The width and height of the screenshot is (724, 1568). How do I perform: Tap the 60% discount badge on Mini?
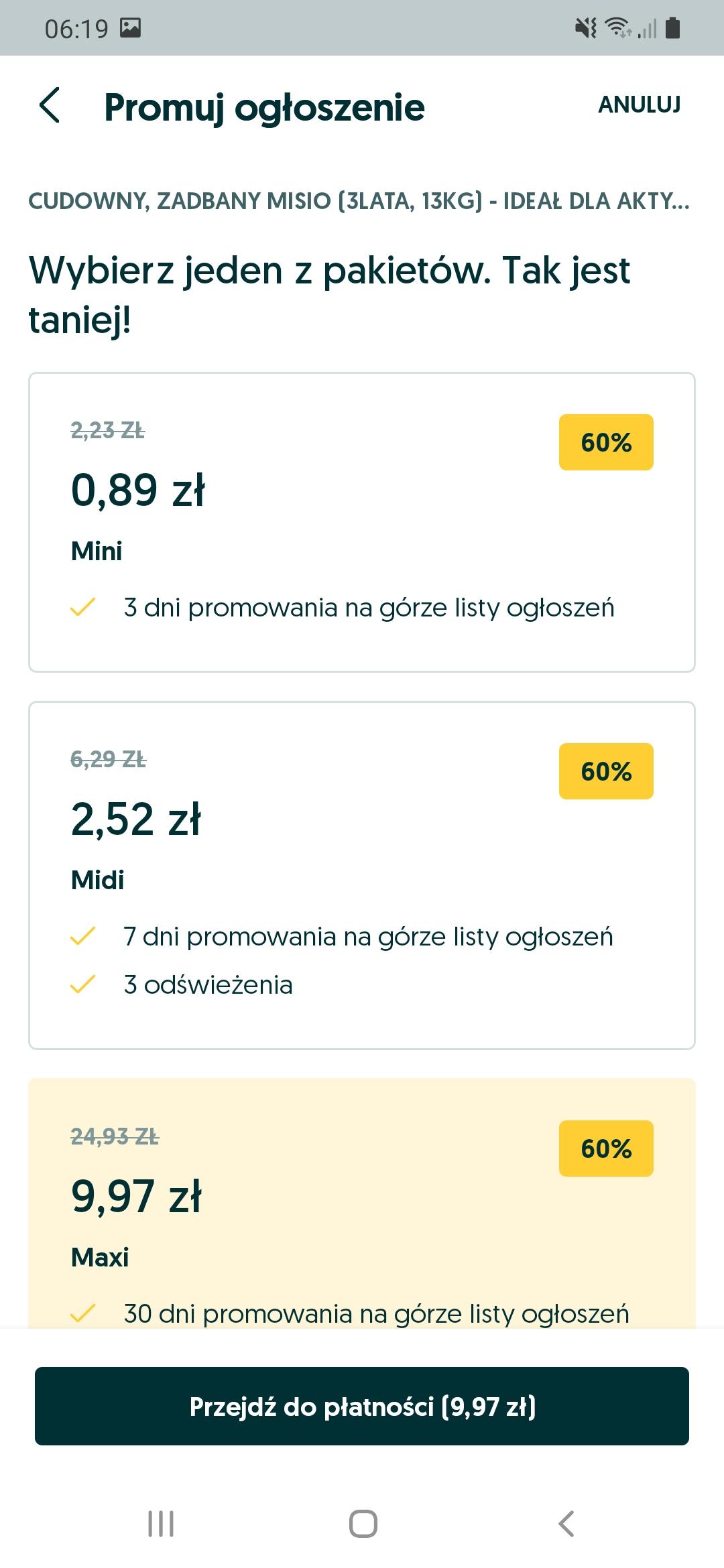click(x=606, y=442)
